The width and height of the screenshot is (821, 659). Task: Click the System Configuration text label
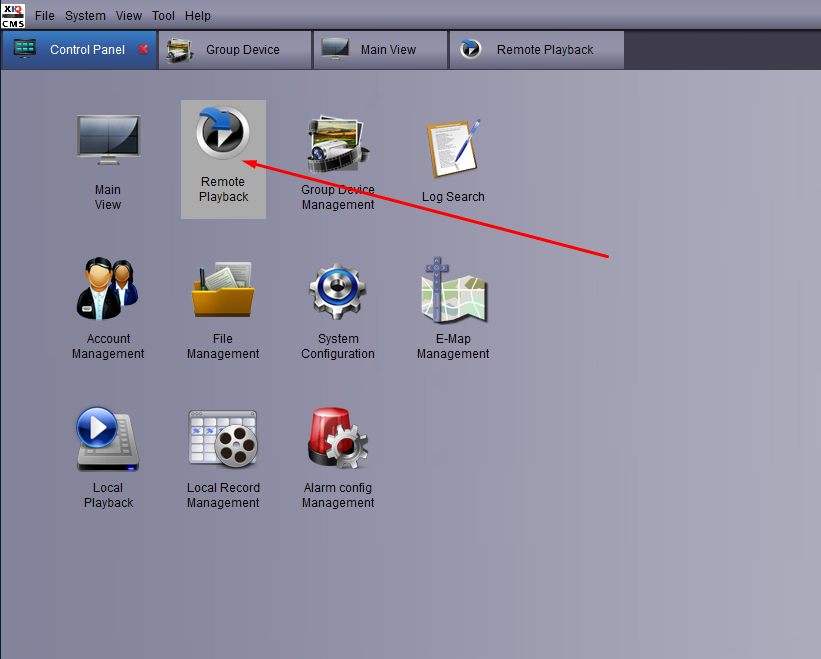click(x=338, y=346)
